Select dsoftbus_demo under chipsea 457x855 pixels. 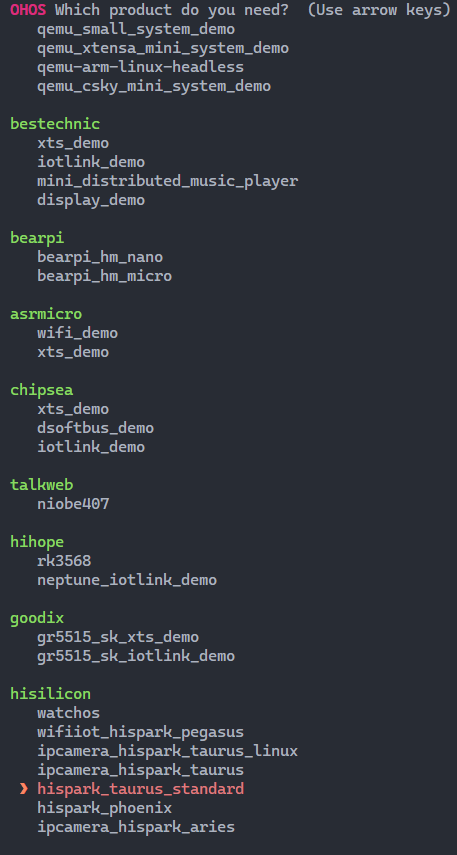(x=95, y=428)
